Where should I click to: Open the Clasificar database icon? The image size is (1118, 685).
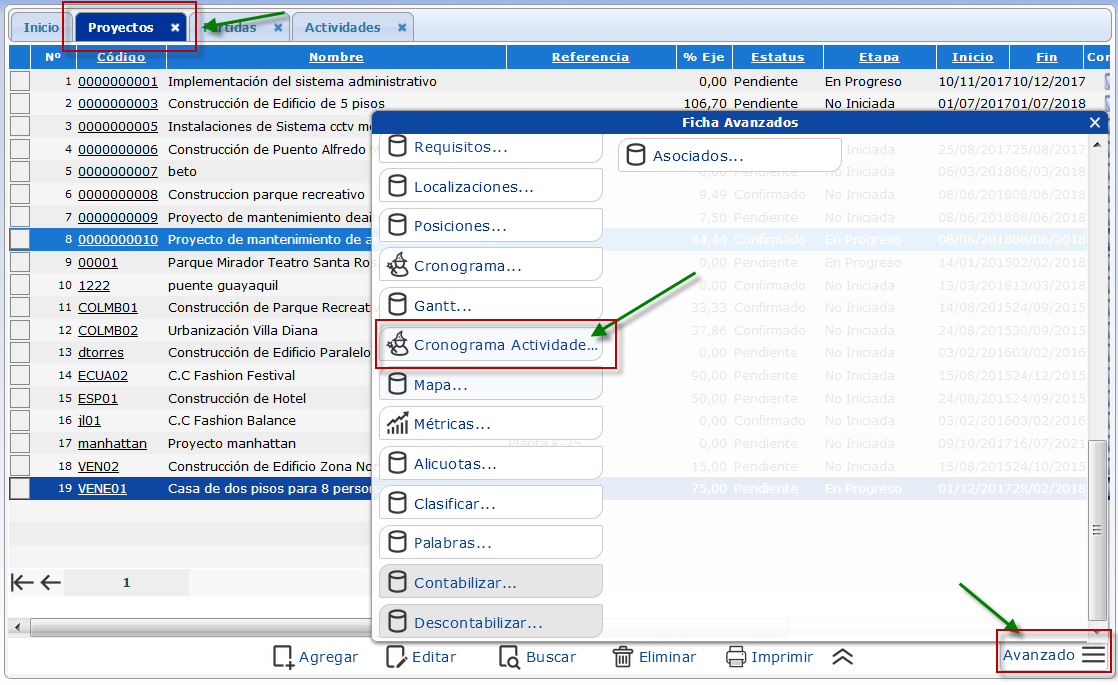tap(396, 503)
